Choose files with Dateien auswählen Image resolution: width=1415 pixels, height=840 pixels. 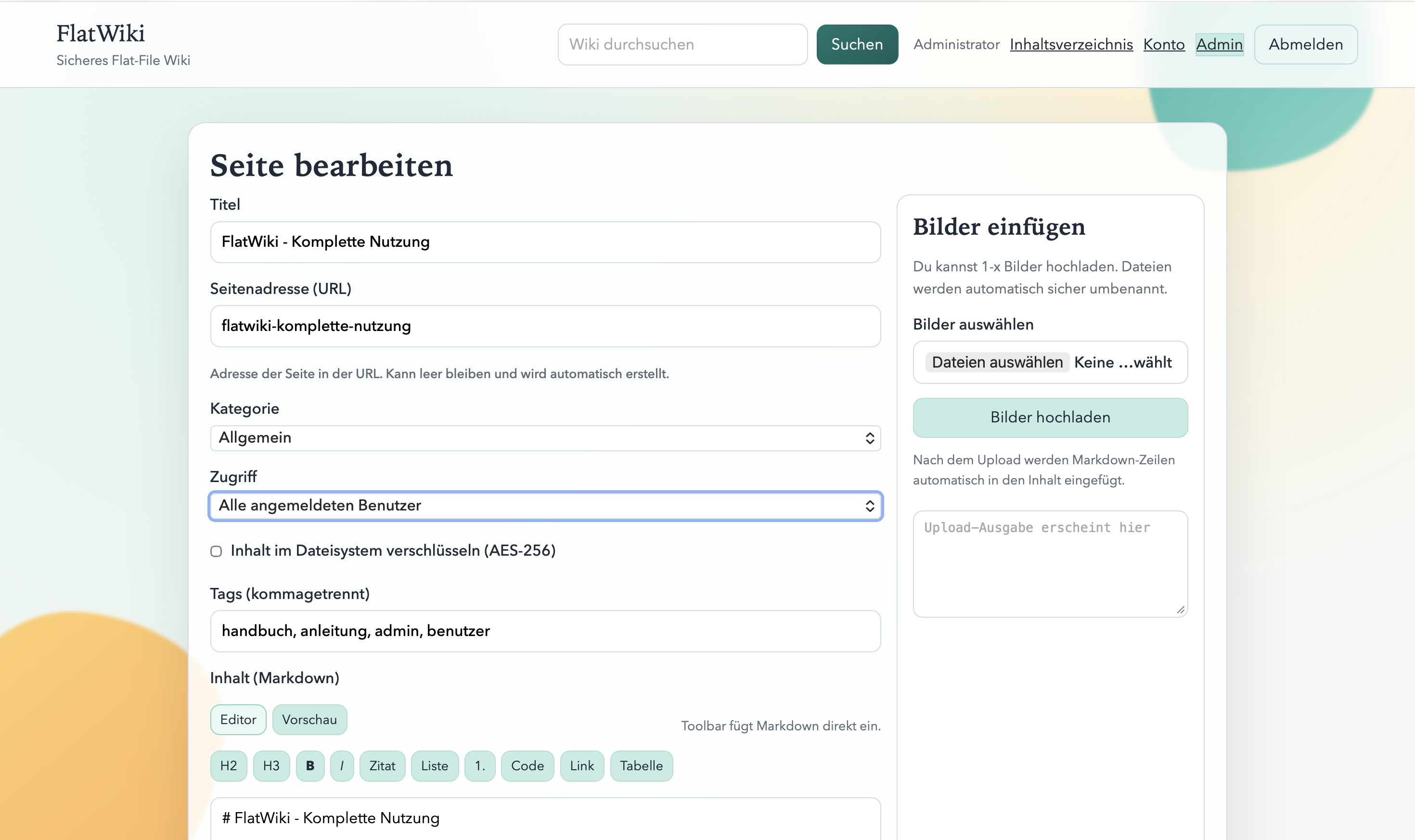(x=997, y=362)
